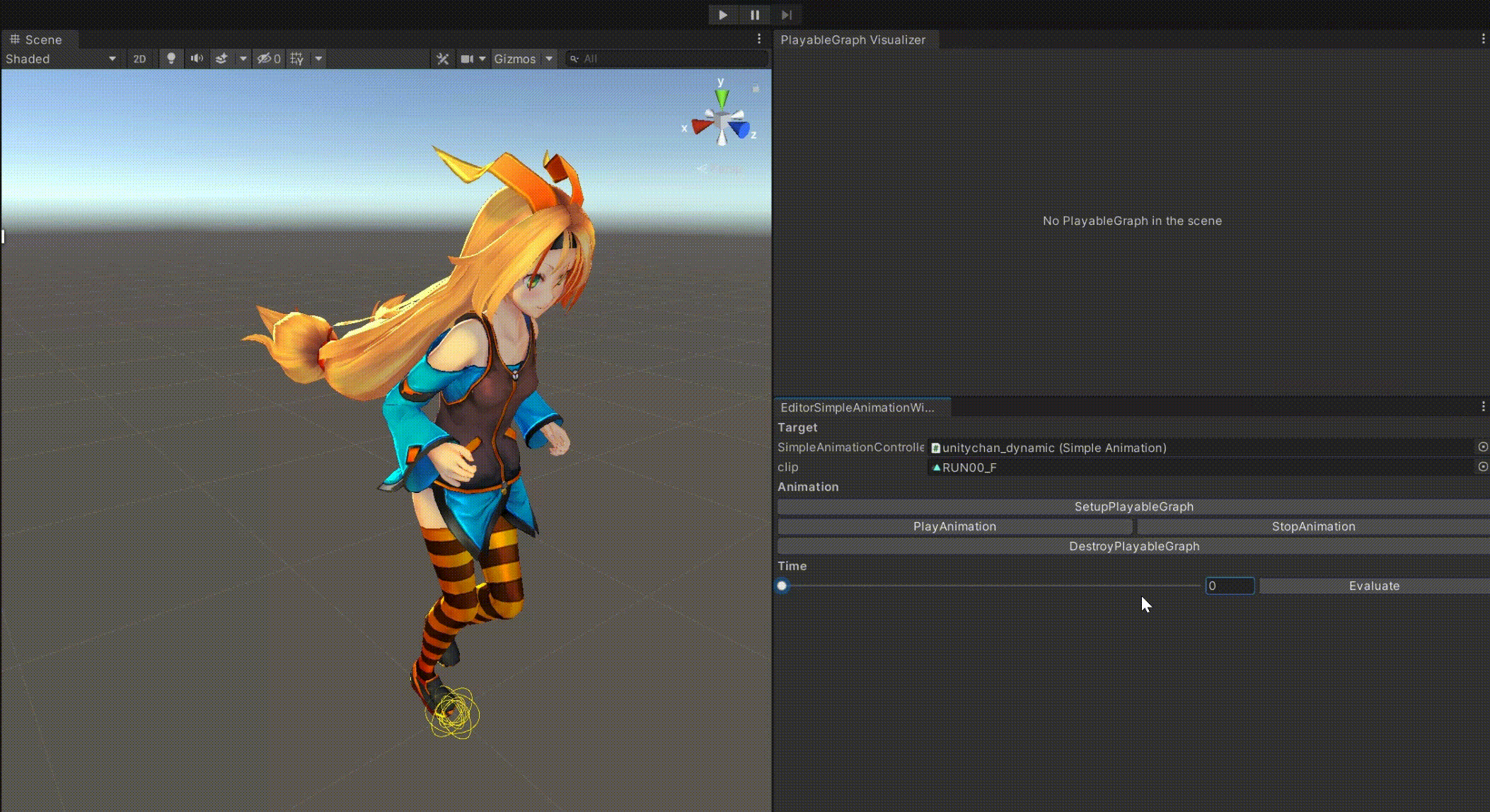Toggle Gizmos in the Scene view

pyautogui.click(x=514, y=59)
